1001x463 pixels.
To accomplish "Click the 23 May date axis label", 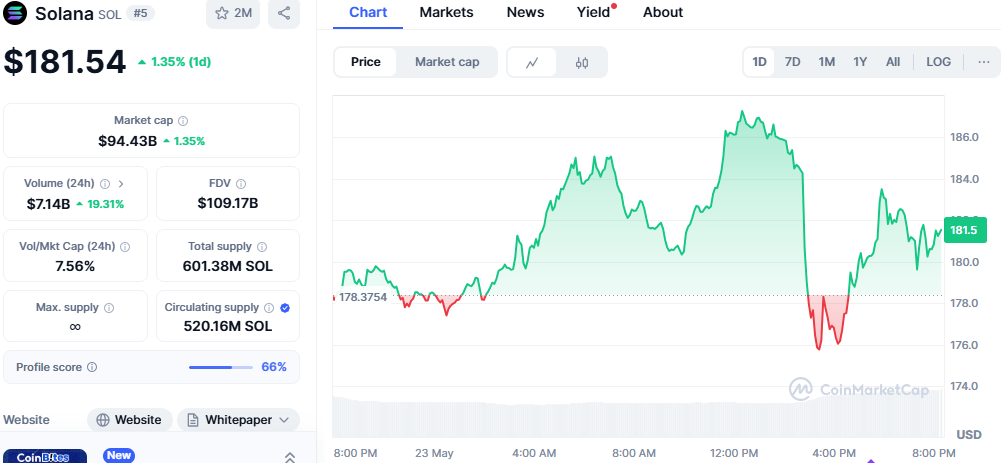I will 434,453.
